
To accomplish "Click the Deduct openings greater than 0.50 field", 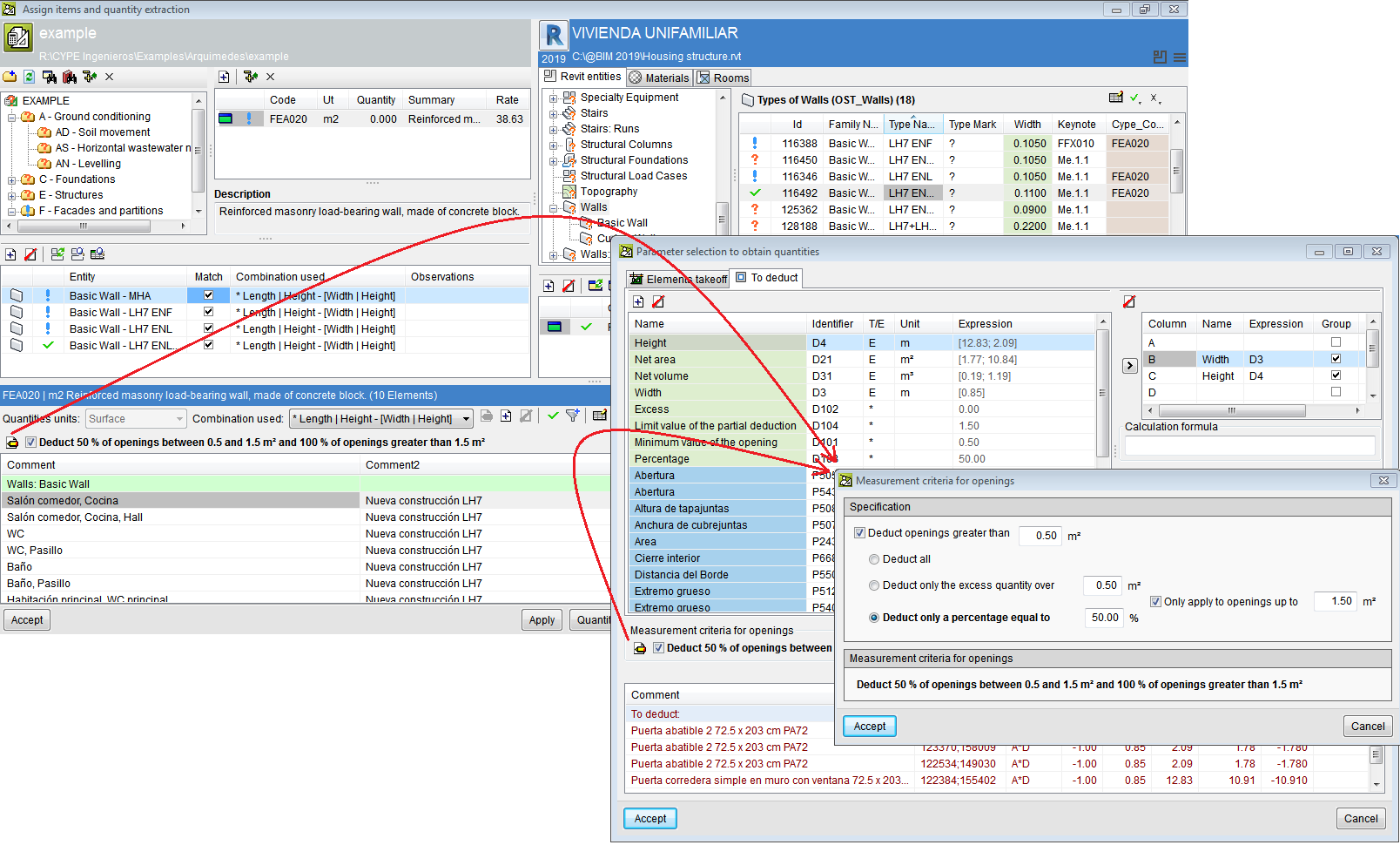I will (x=1040, y=536).
